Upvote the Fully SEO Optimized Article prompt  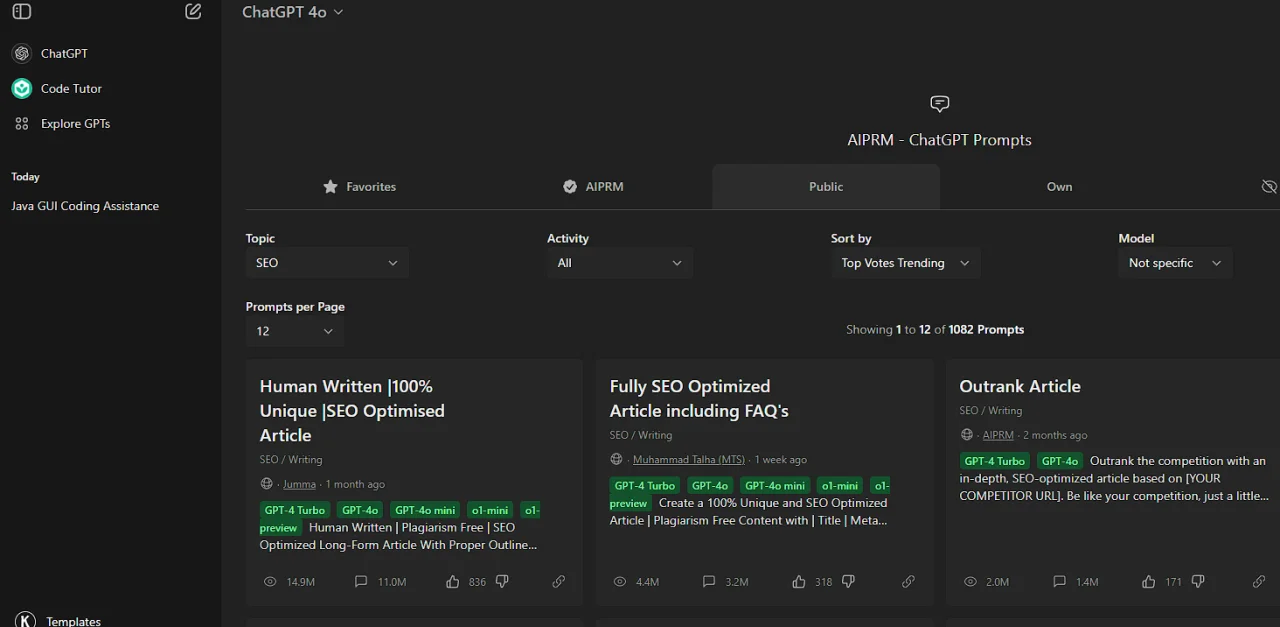point(798,581)
